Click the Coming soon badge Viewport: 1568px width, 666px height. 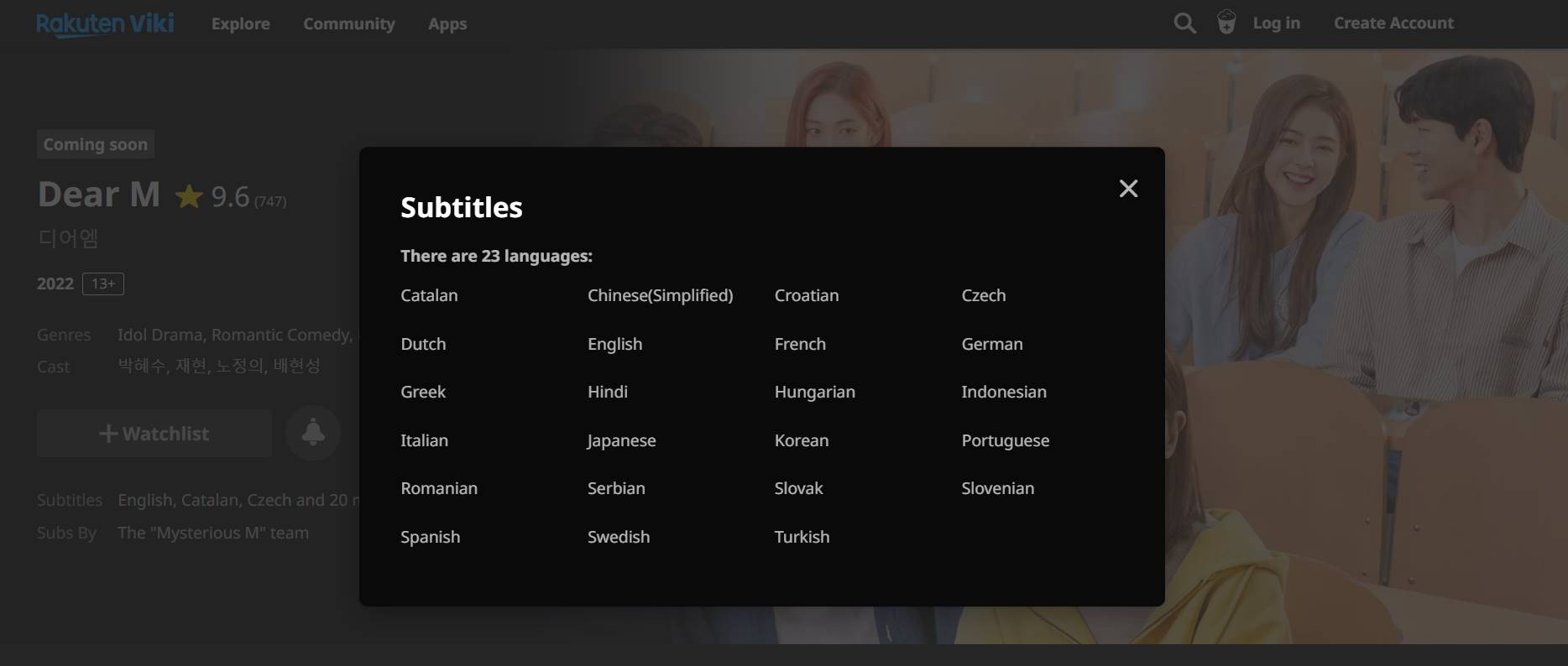pyautogui.click(x=96, y=144)
